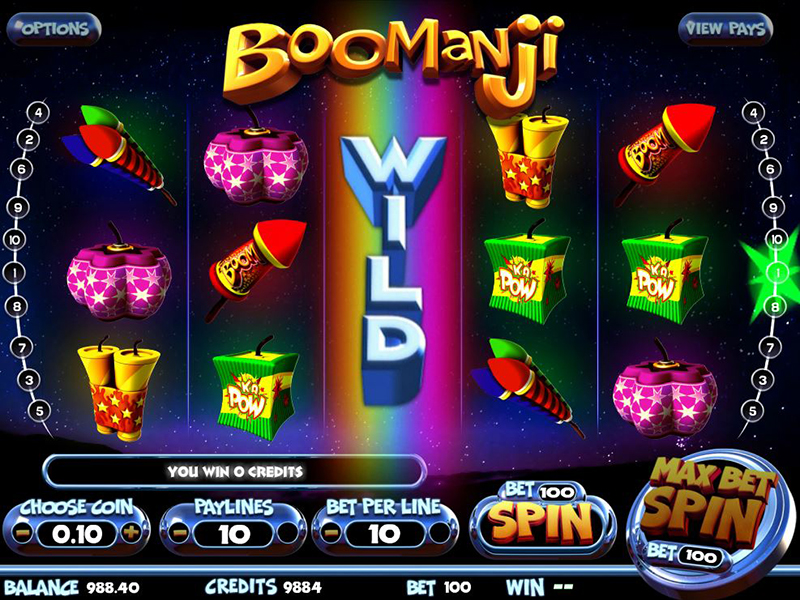This screenshot has height=600, width=800.
Task: Increase the Paylines count
Action: pos(287,534)
